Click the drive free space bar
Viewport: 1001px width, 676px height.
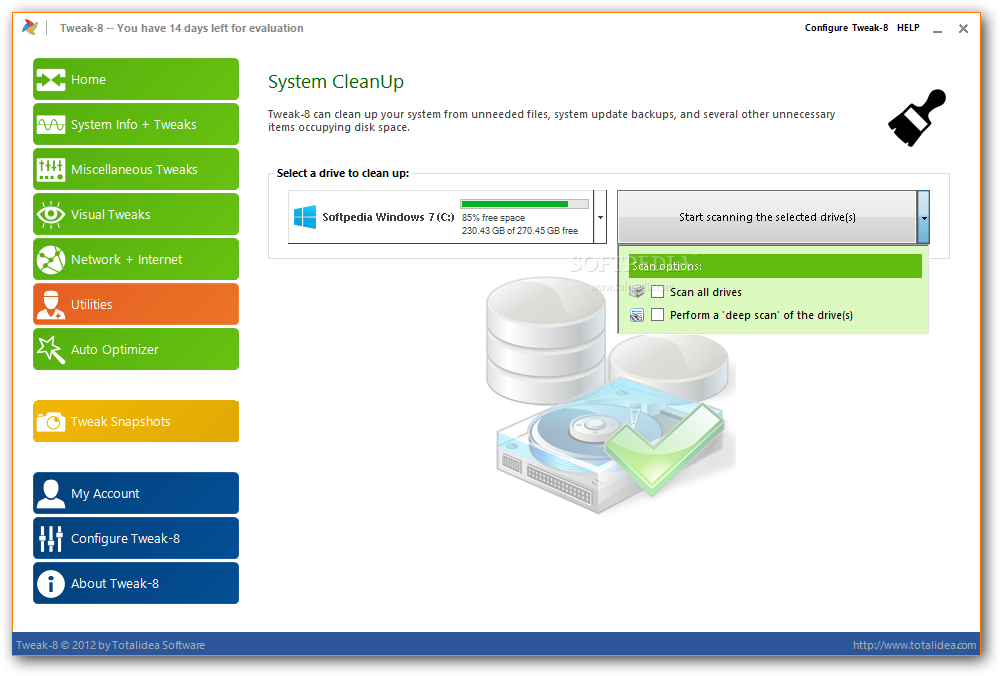coord(524,204)
